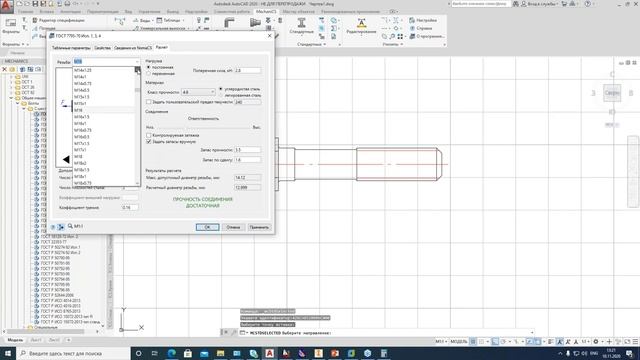
Task: Open workspace gear icon in status bar
Action: coord(596,342)
